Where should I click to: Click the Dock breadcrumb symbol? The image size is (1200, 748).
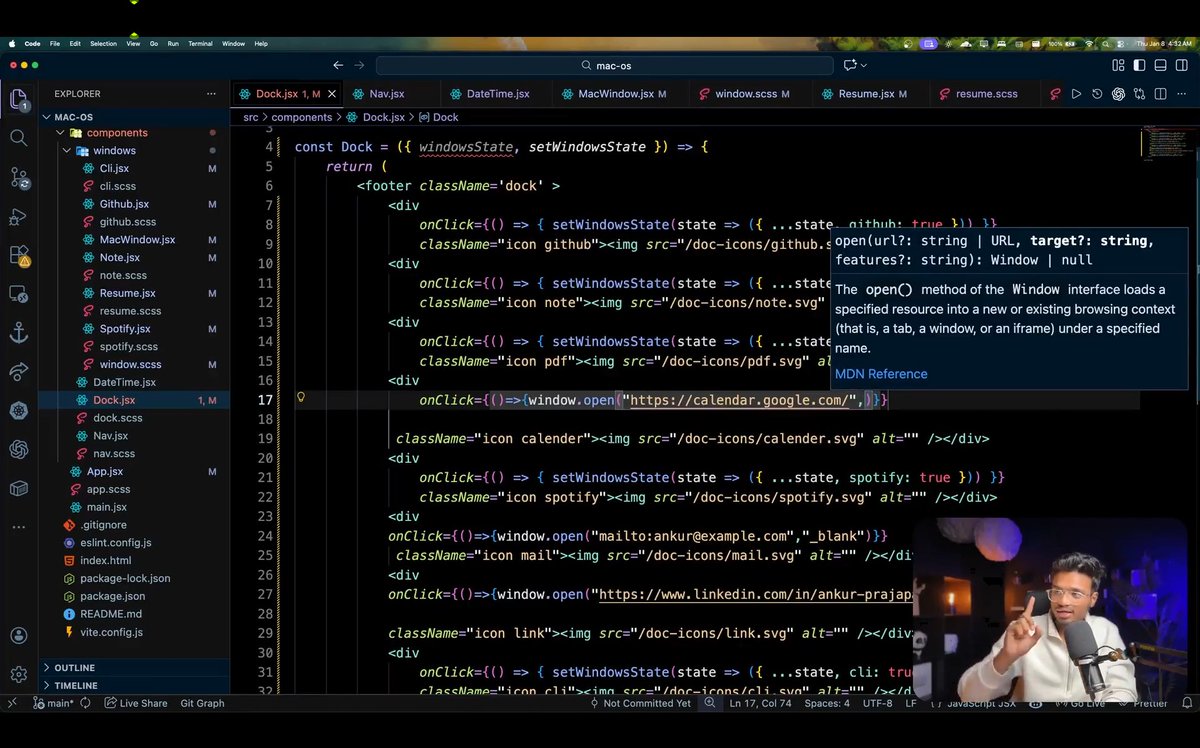438,117
